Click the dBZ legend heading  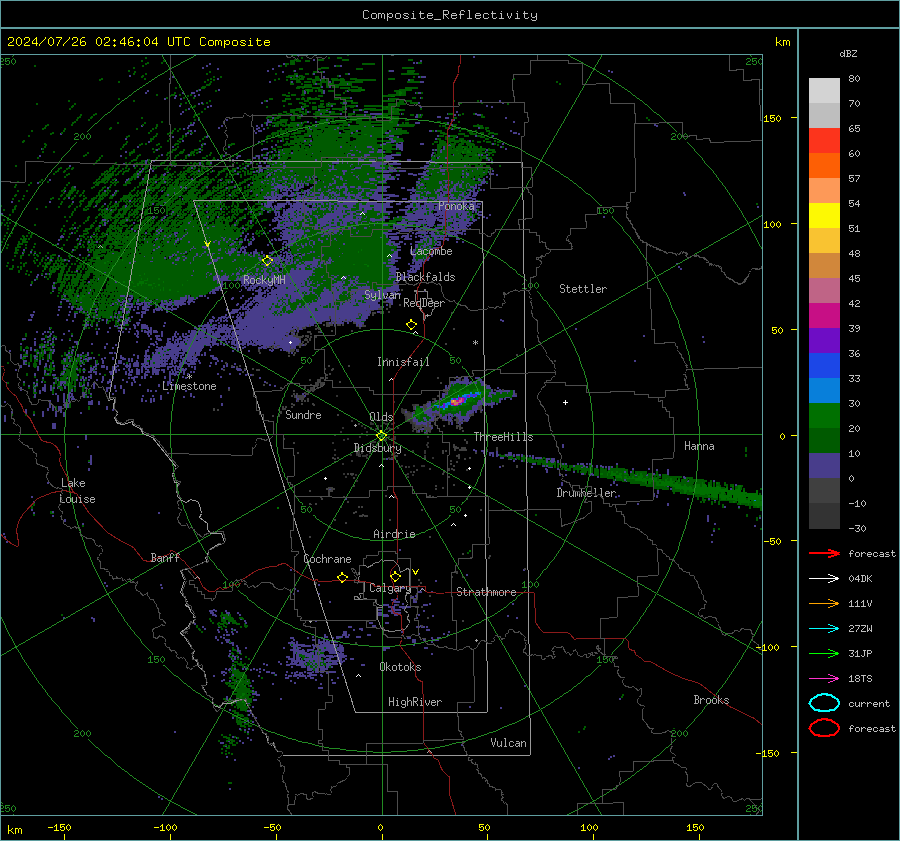tap(848, 53)
